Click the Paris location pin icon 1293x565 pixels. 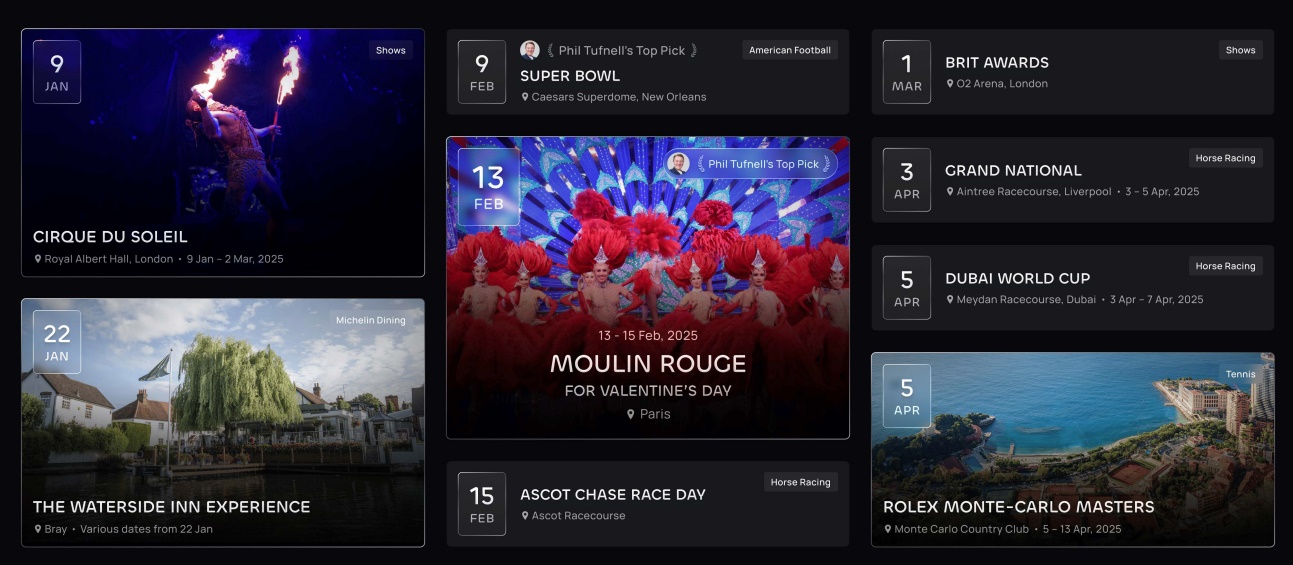coord(631,414)
